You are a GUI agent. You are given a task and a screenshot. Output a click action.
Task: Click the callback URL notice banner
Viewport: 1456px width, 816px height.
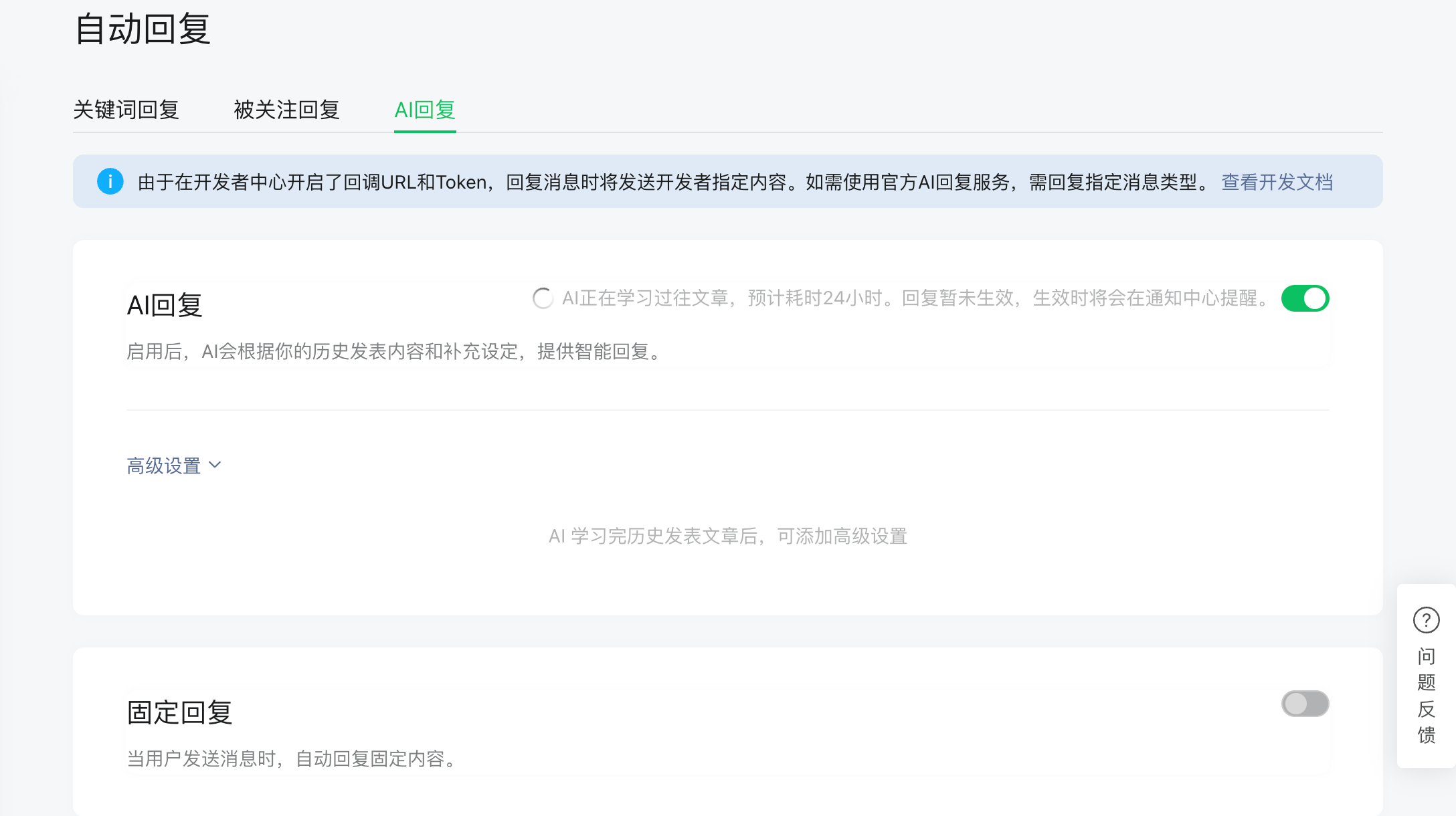[669, 181]
